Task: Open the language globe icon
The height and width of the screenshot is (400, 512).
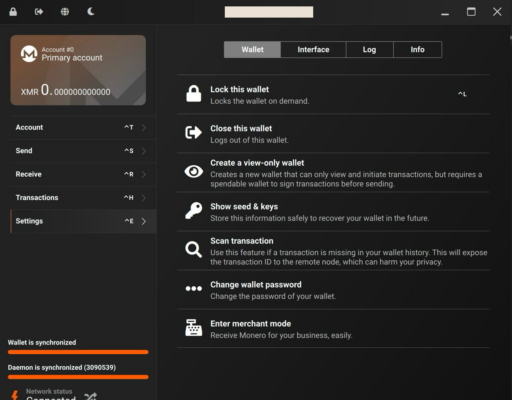Action: click(x=65, y=12)
